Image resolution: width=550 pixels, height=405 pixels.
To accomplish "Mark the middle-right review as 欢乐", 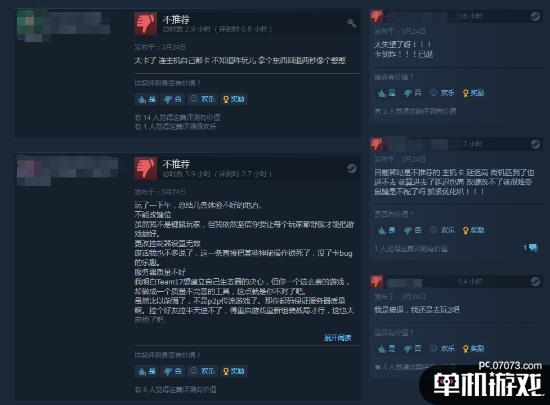I will click(443, 230).
